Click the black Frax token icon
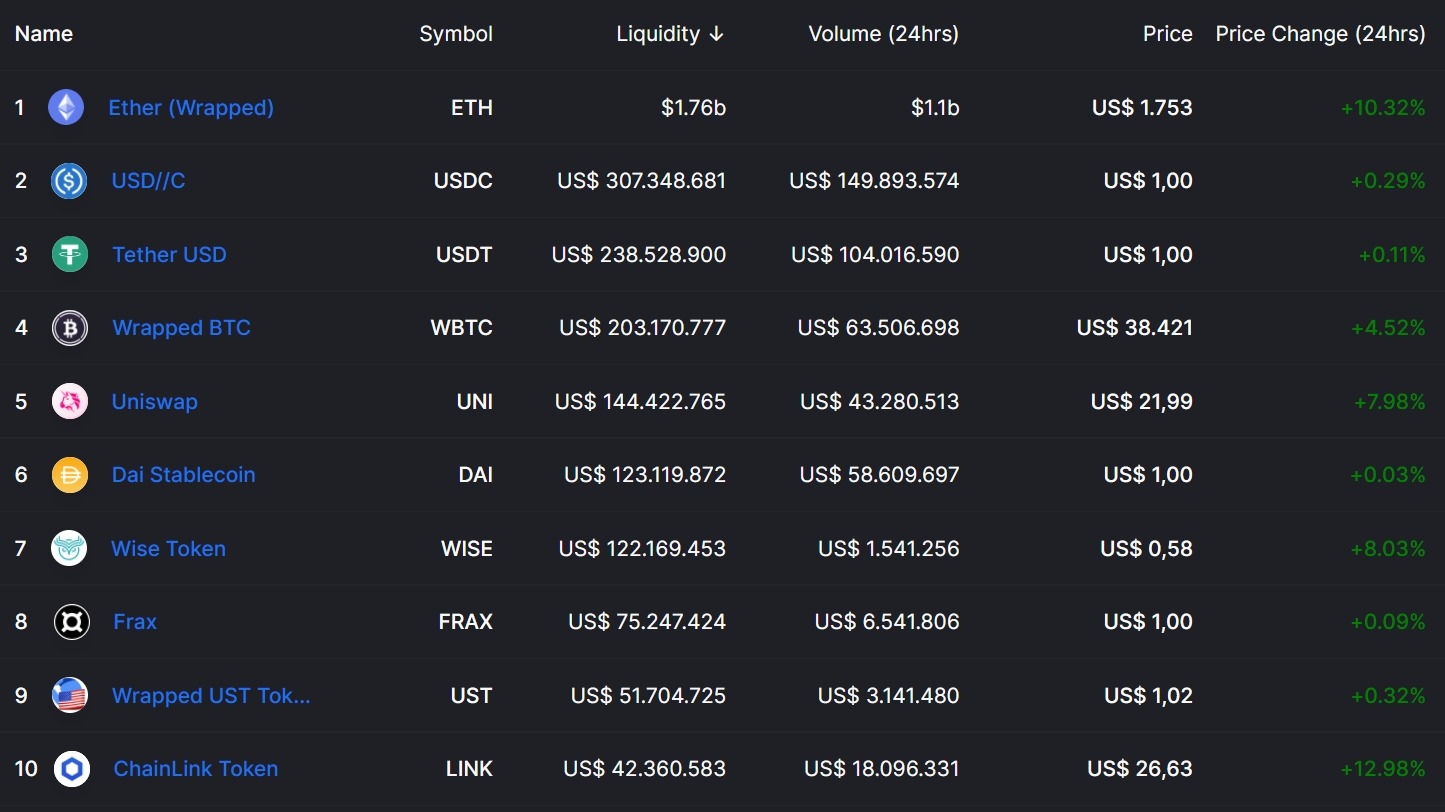 click(x=72, y=622)
